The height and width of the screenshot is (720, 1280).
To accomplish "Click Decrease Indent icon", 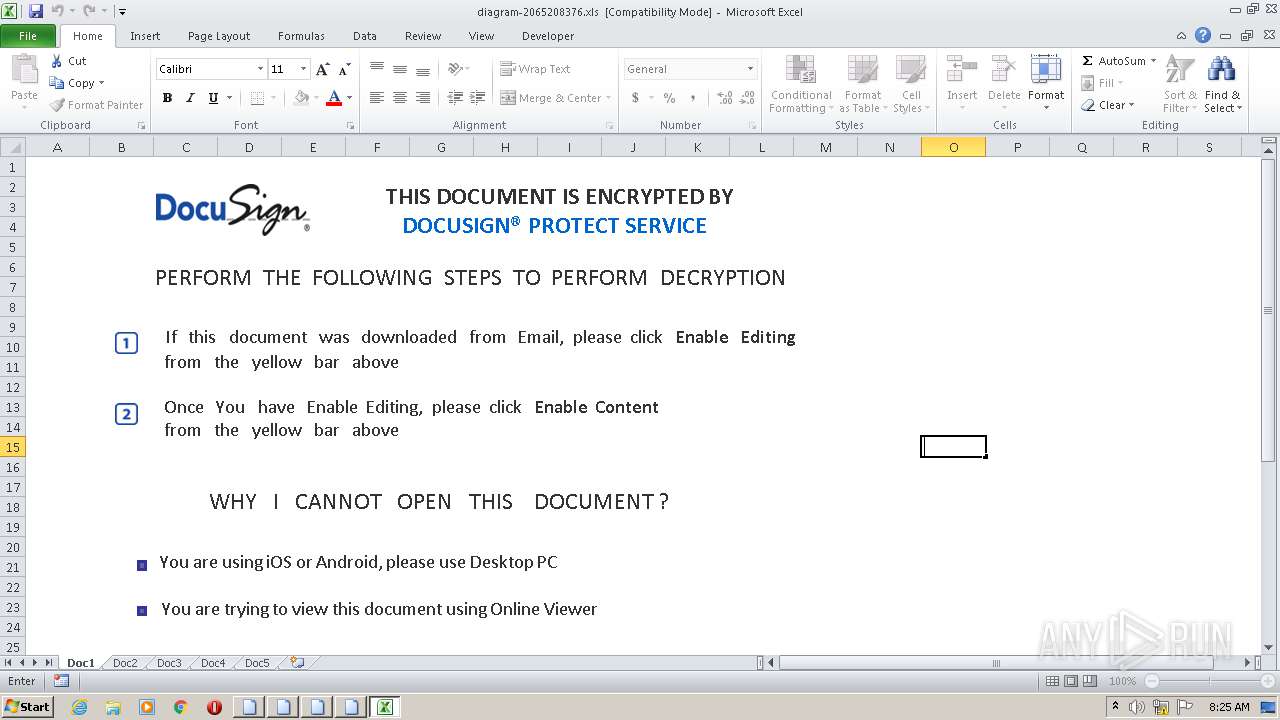I will tap(455, 98).
